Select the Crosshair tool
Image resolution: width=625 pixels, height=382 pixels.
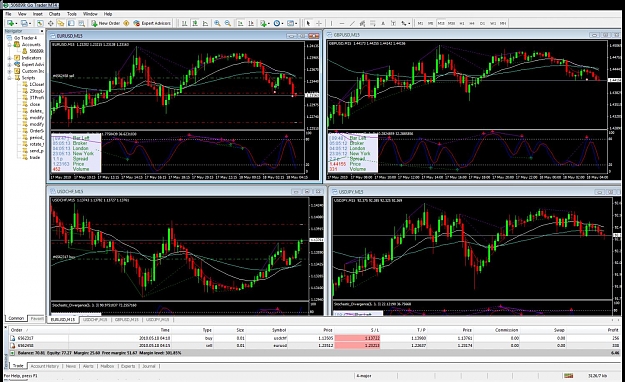pos(318,24)
